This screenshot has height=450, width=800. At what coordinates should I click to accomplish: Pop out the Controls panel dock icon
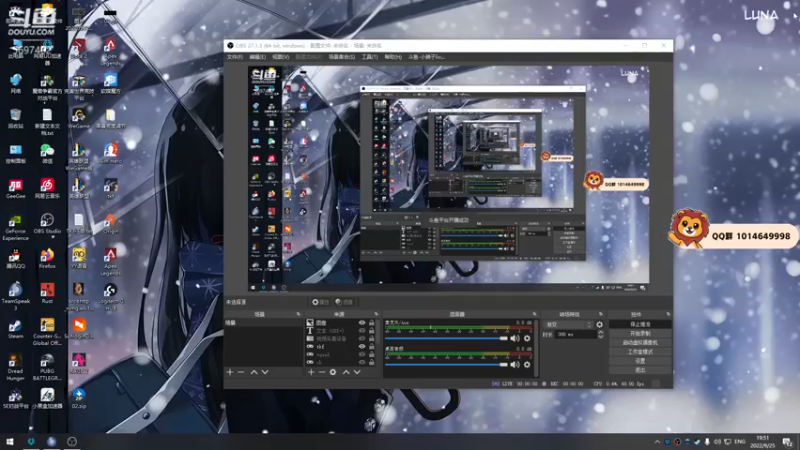click(668, 314)
